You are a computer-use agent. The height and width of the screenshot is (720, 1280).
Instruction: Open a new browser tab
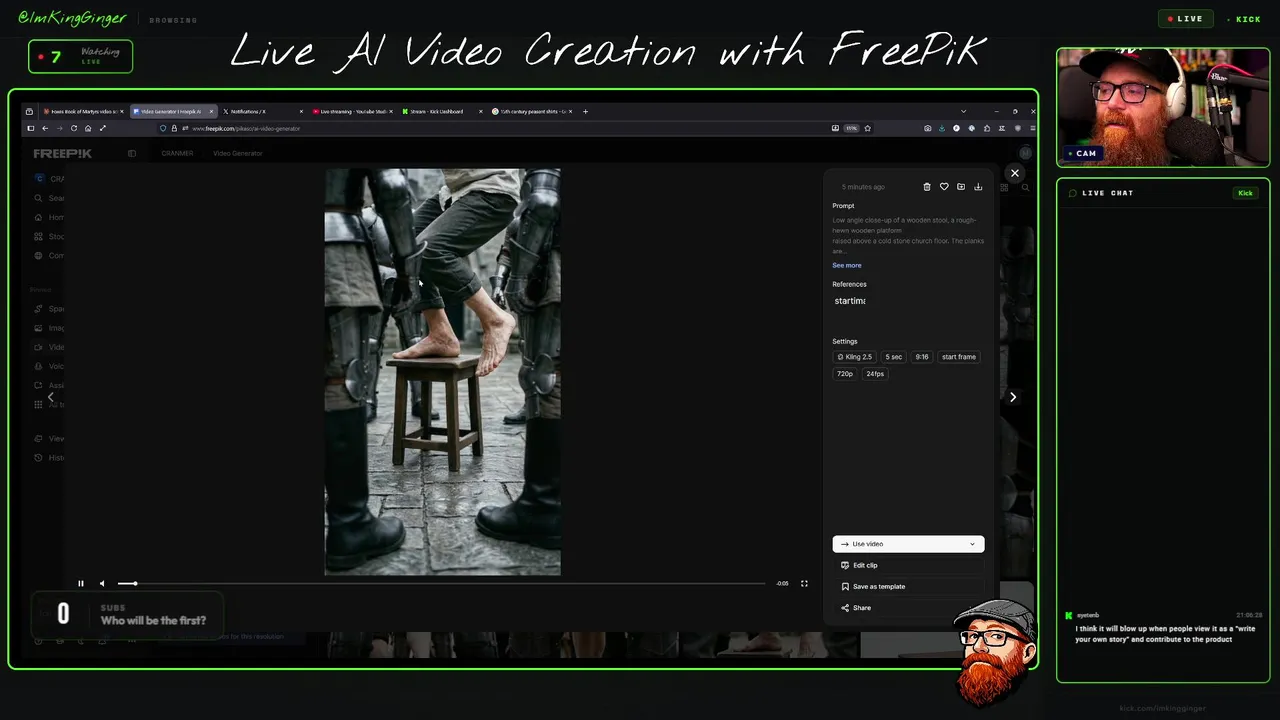[x=585, y=111]
